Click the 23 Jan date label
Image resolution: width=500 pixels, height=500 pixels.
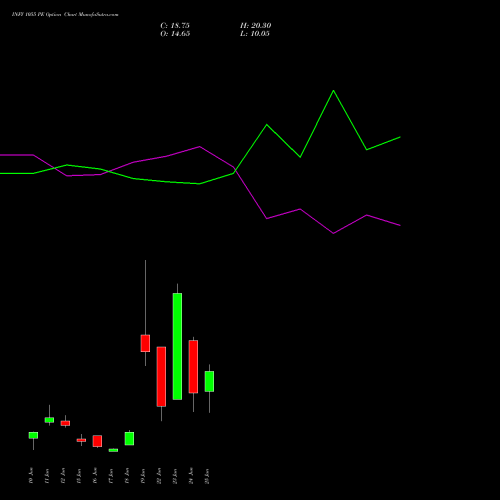click(175, 476)
